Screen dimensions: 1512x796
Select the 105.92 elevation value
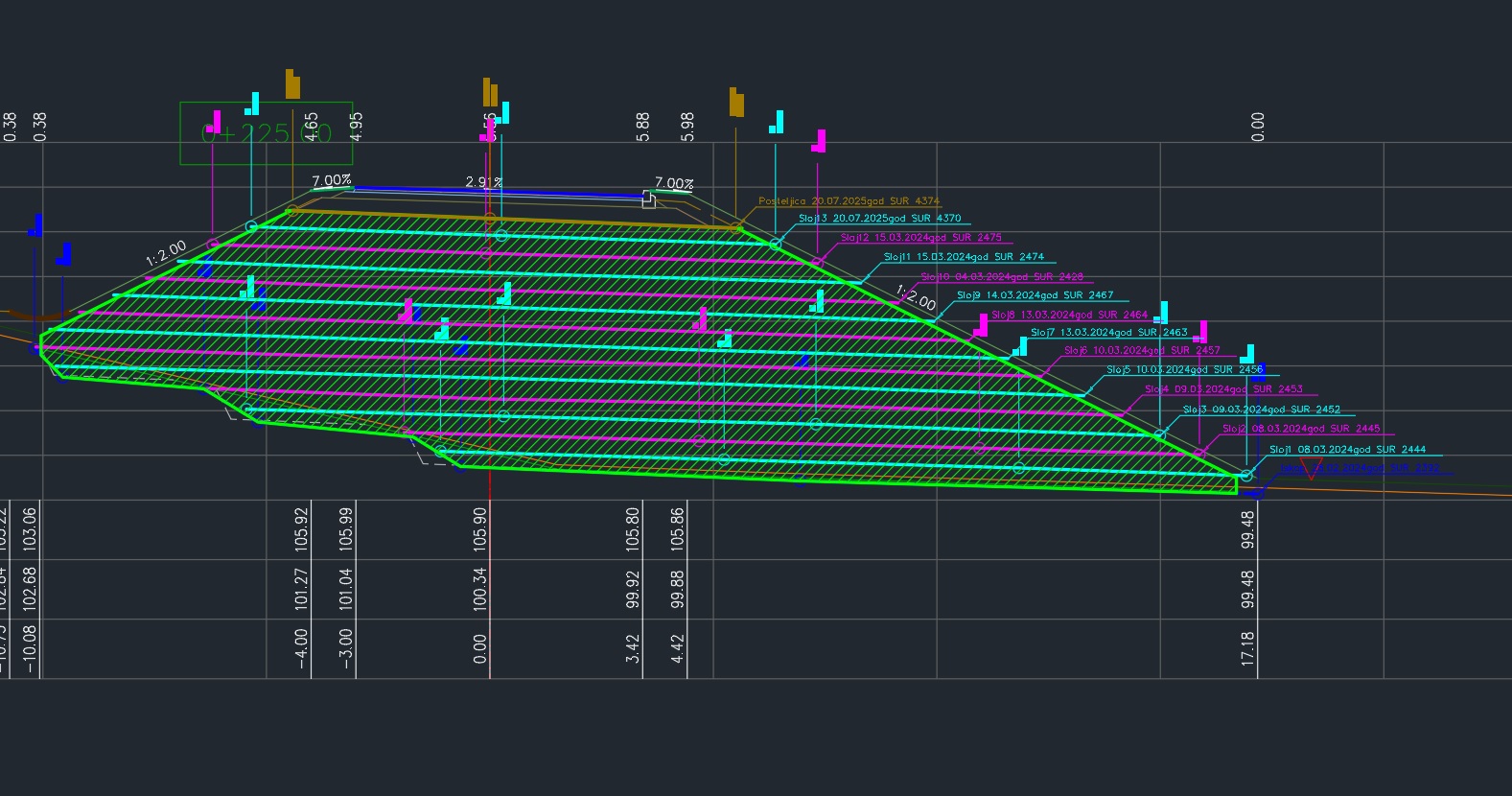pyautogui.click(x=302, y=528)
